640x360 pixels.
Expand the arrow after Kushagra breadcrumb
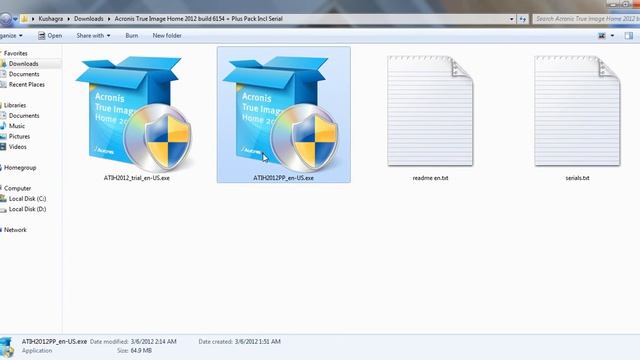68,19
